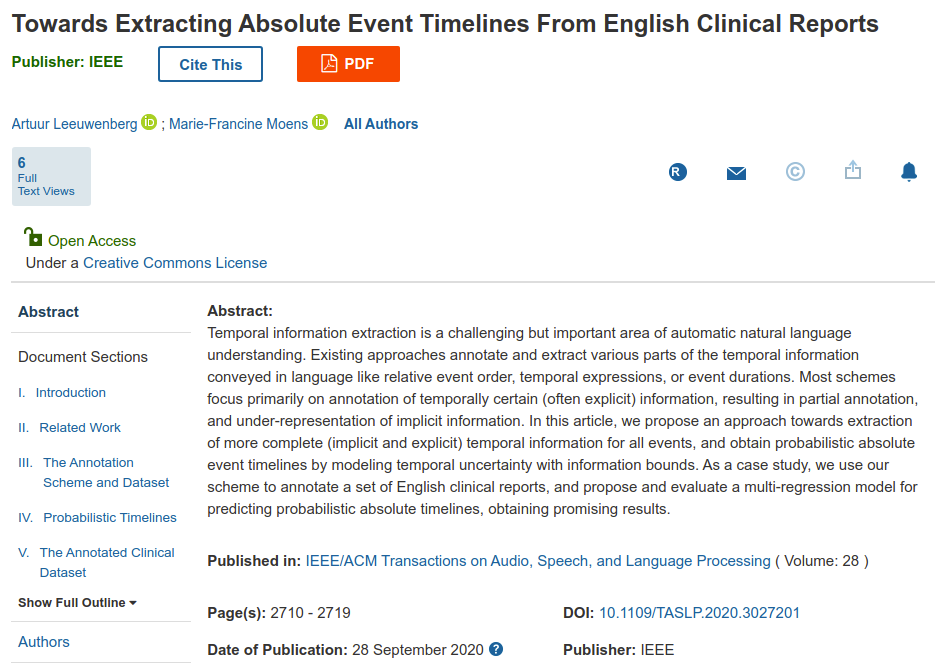Image resolution: width=938 pixels, height=664 pixels.
Task: Share the article using the share icon
Action: [x=852, y=171]
